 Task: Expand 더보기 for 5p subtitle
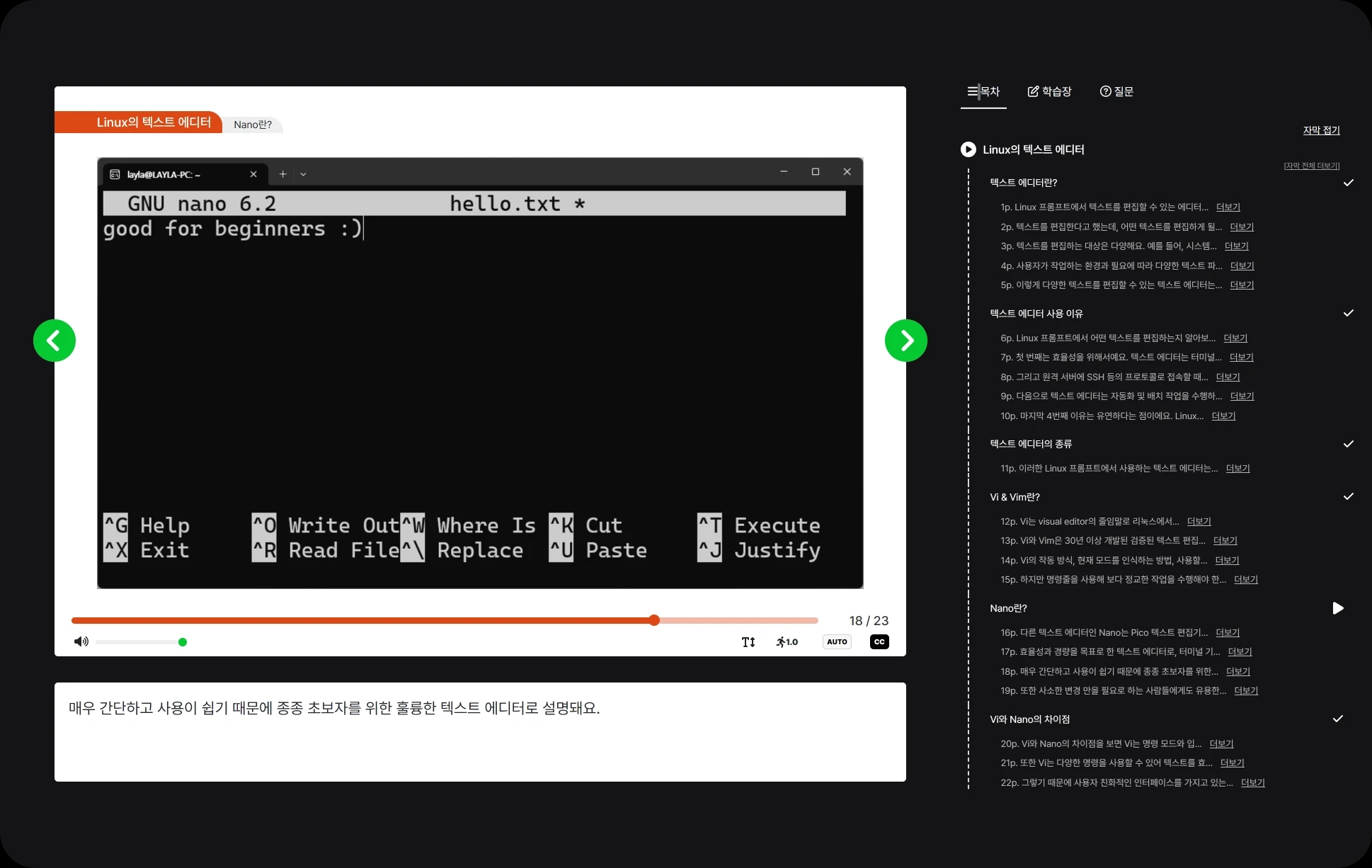(1241, 285)
